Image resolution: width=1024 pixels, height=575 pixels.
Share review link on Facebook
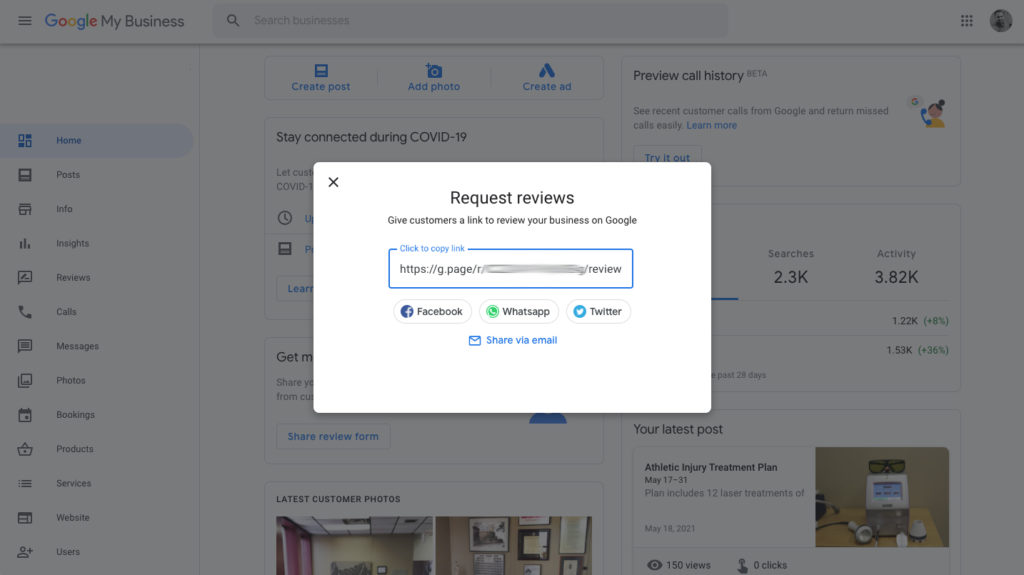pos(432,312)
